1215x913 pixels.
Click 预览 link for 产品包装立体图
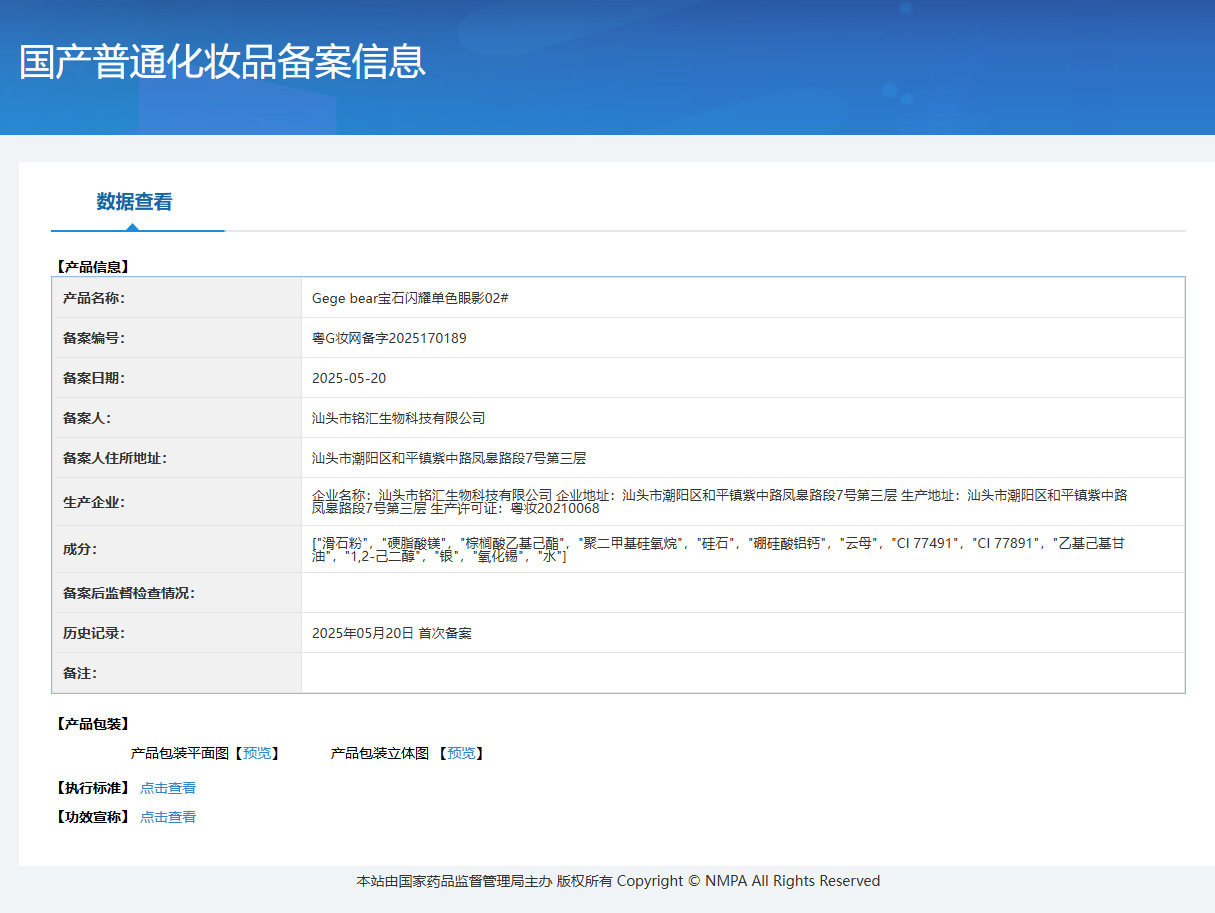tap(461, 753)
